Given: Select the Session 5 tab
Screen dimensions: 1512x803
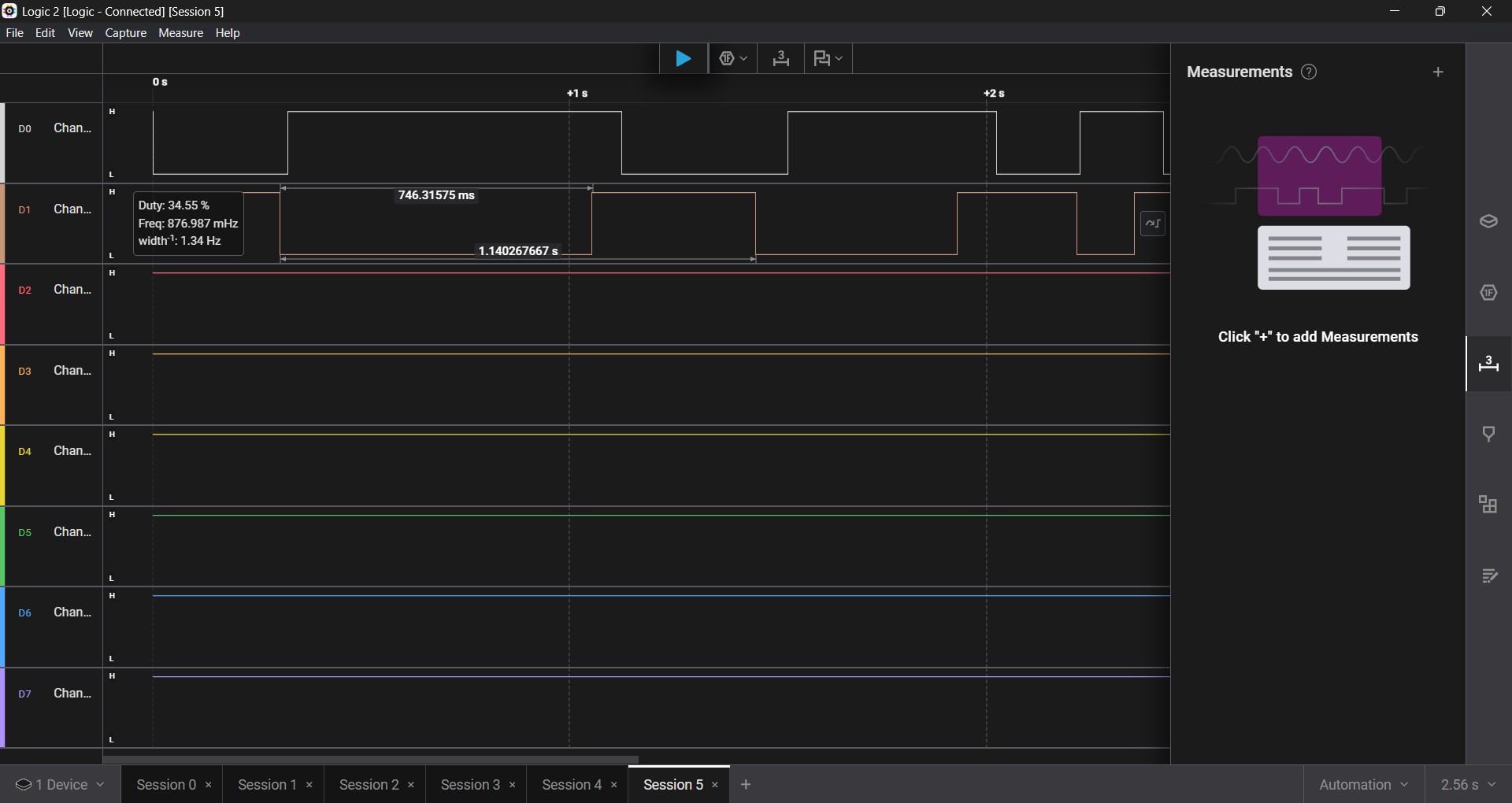Looking at the screenshot, I should [673, 785].
